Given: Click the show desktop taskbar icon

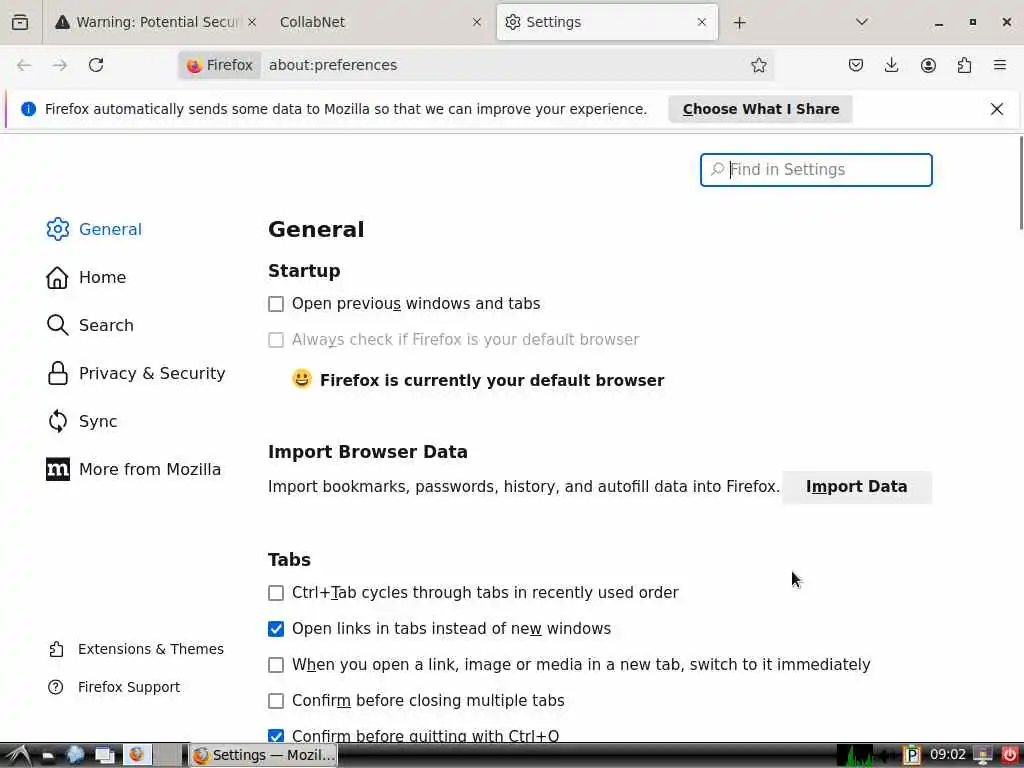Looking at the screenshot, I should 104,756.
